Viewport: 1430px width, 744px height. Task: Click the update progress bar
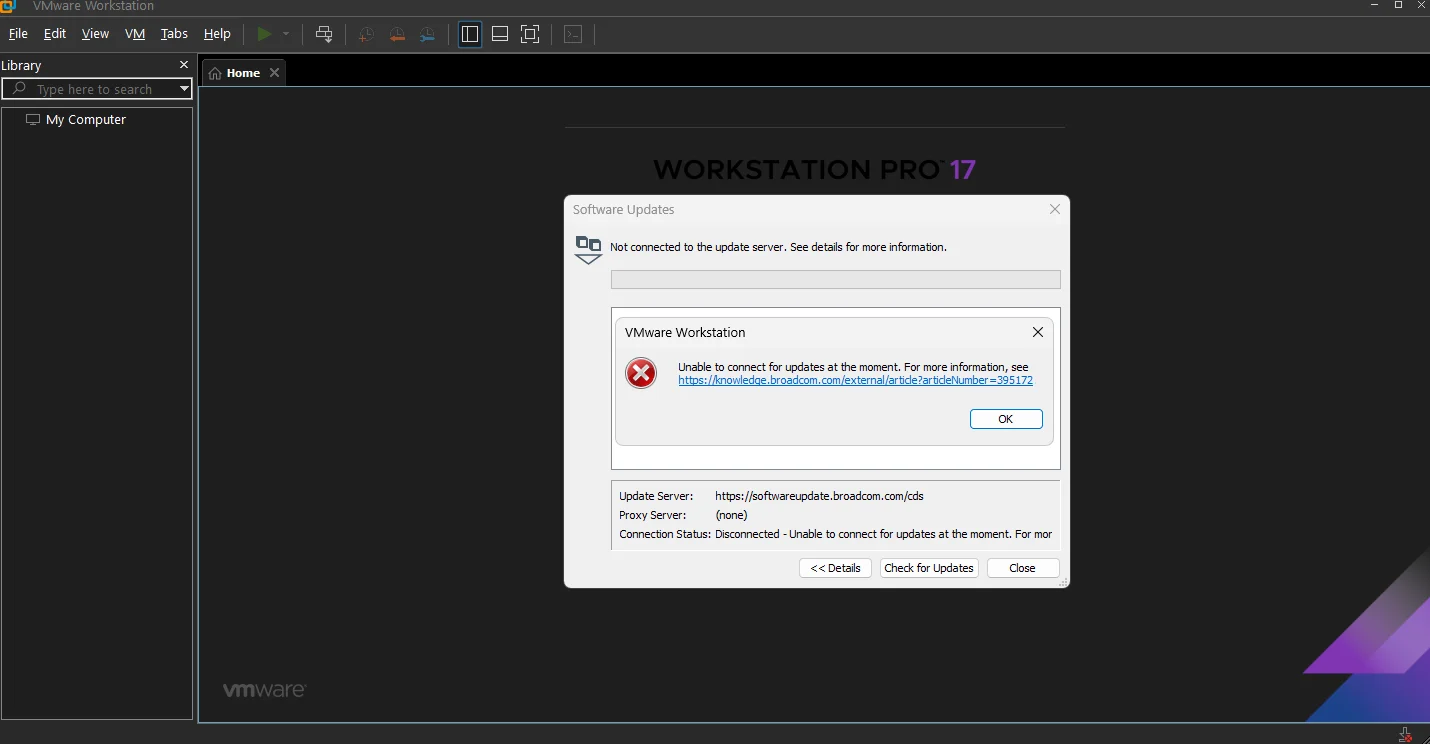point(835,279)
